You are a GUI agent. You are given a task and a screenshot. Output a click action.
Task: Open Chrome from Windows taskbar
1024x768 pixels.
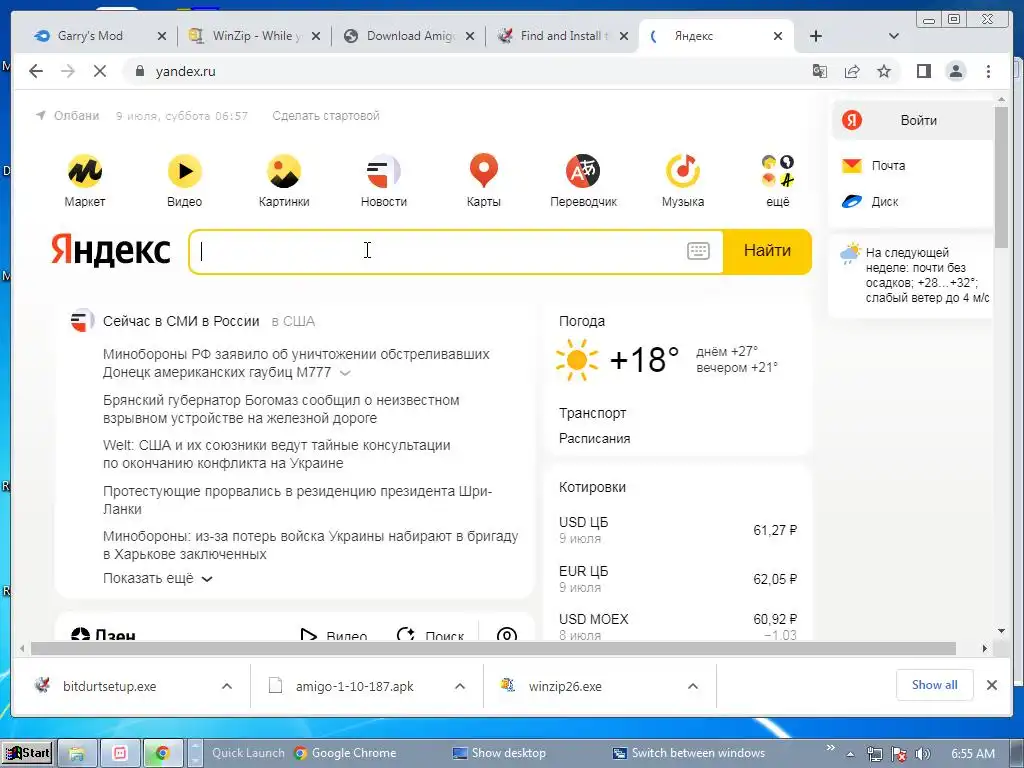coord(162,753)
